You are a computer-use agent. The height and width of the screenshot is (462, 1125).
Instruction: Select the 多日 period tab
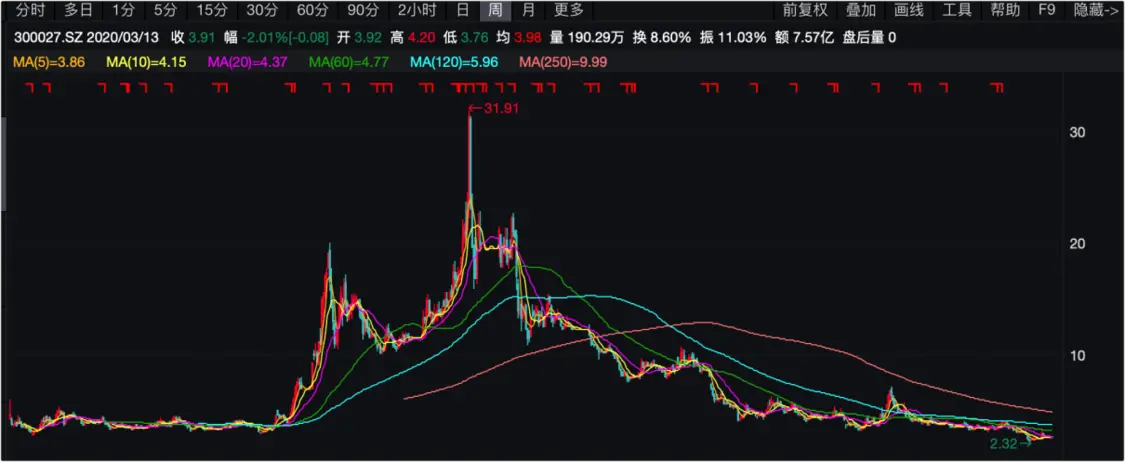click(x=78, y=10)
